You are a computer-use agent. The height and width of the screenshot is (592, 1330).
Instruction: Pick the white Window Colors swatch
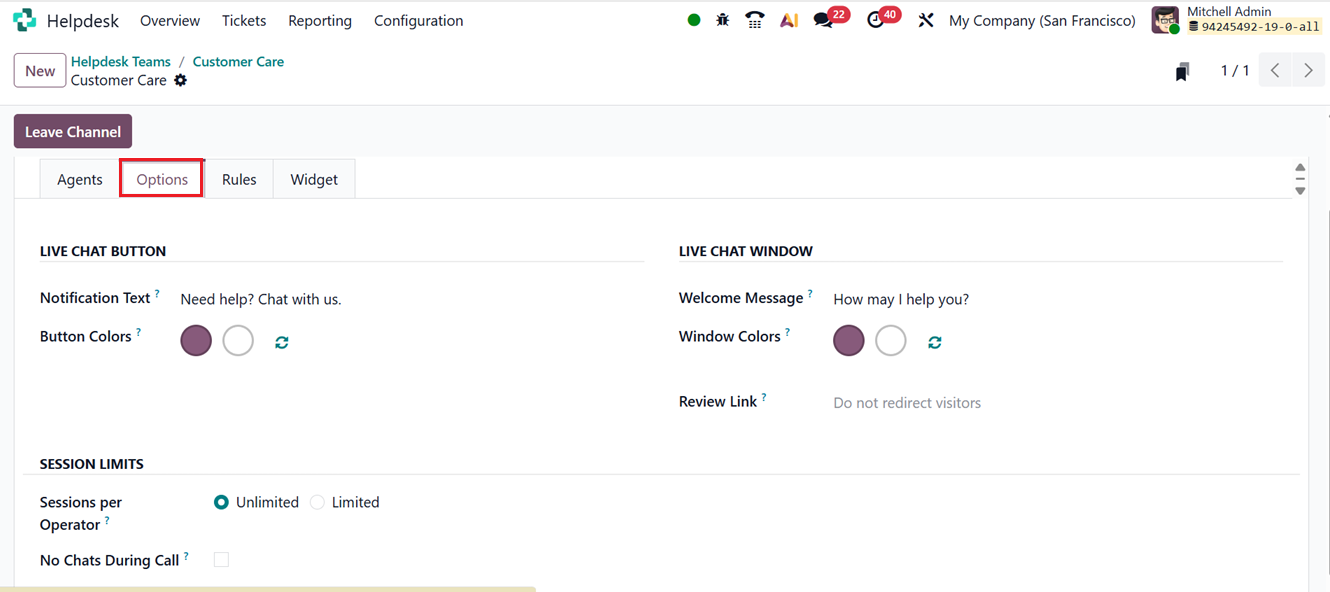click(x=891, y=341)
